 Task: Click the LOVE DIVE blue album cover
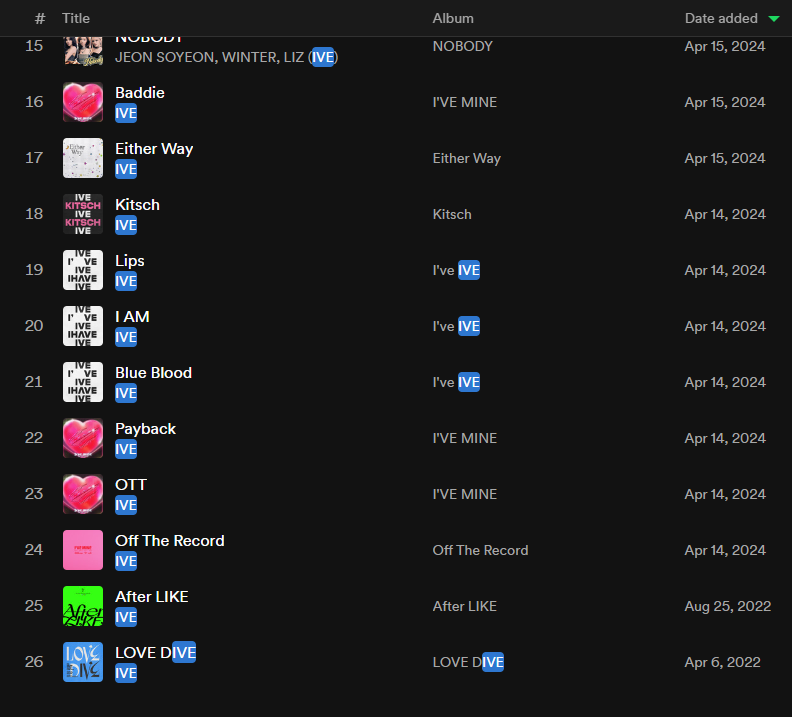coord(83,662)
